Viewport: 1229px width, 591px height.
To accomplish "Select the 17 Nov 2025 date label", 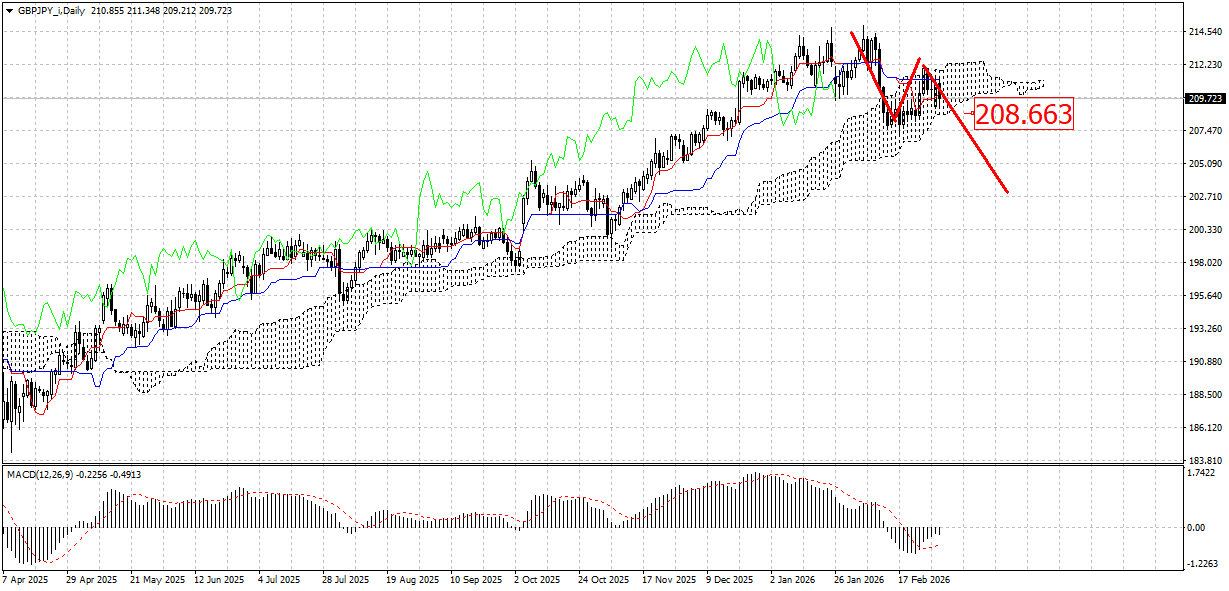I will [x=669, y=579].
